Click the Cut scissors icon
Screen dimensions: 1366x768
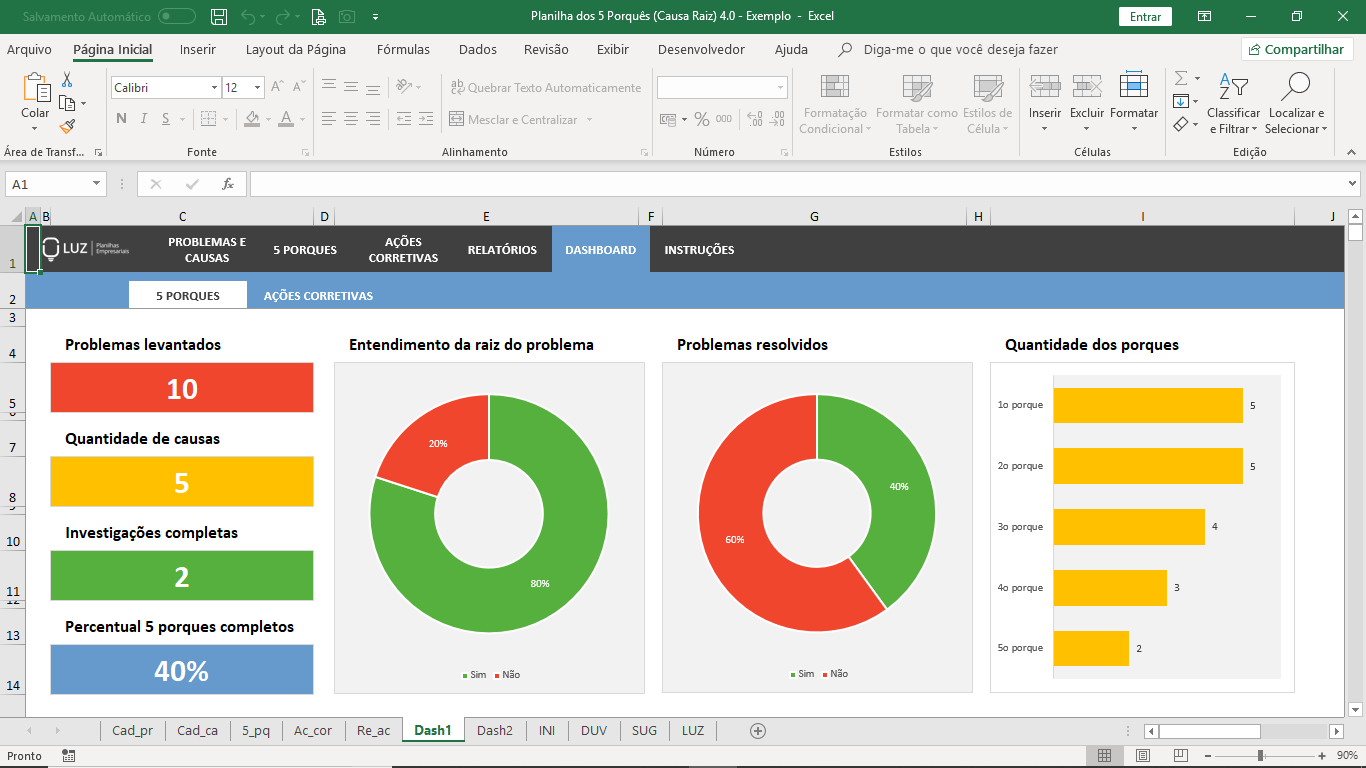point(67,80)
